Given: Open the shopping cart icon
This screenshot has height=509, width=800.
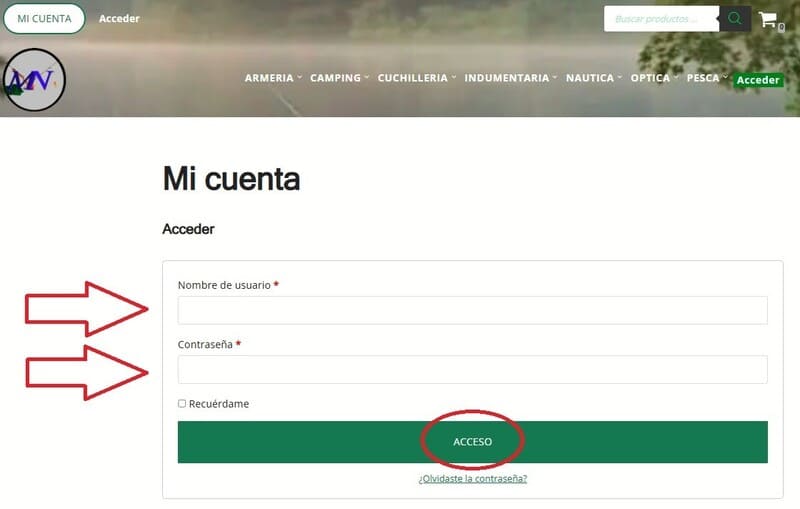Looking at the screenshot, I should pyautogui.click(x=768, y=19).
